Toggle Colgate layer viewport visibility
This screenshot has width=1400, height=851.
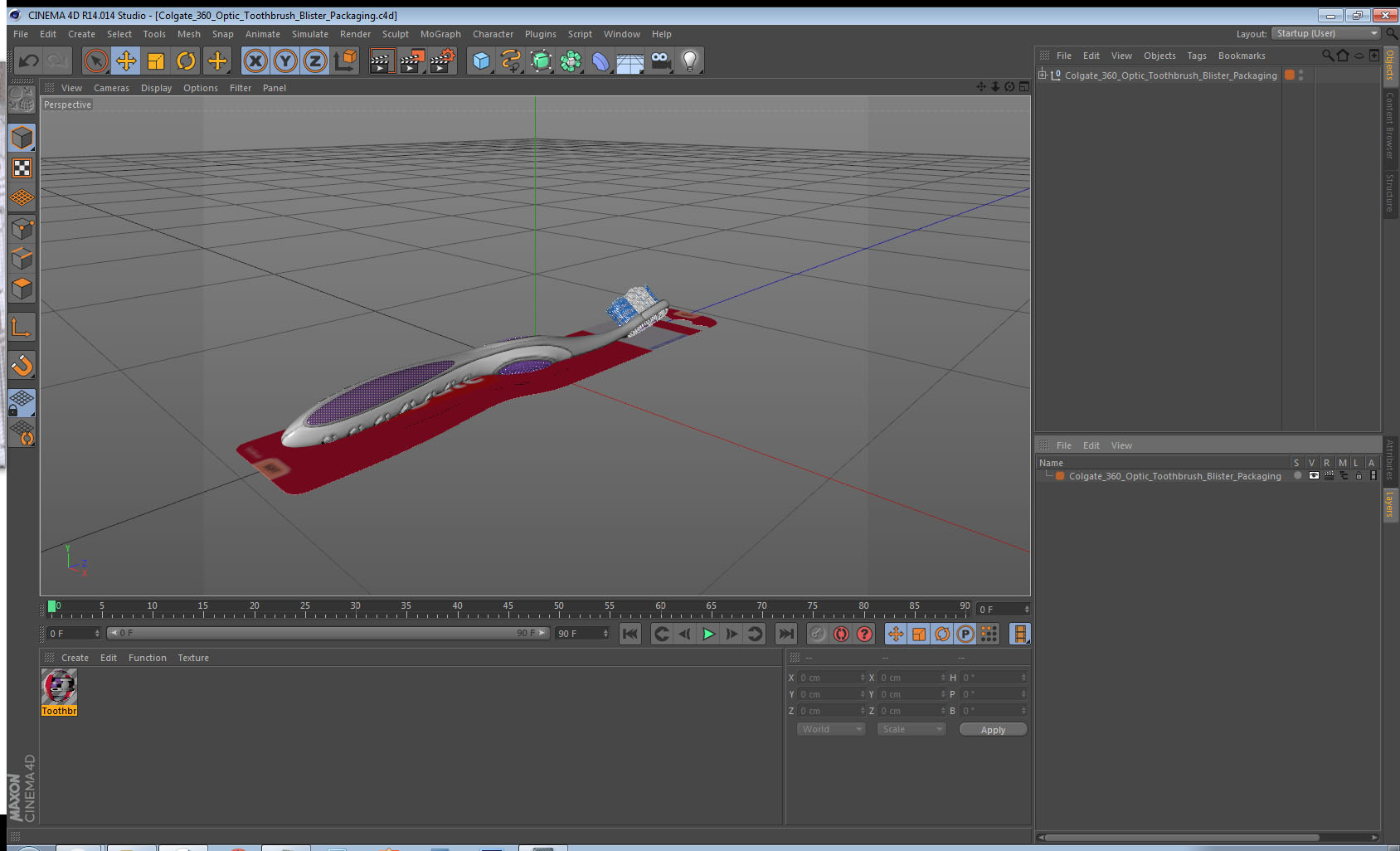coord(1314,476)
